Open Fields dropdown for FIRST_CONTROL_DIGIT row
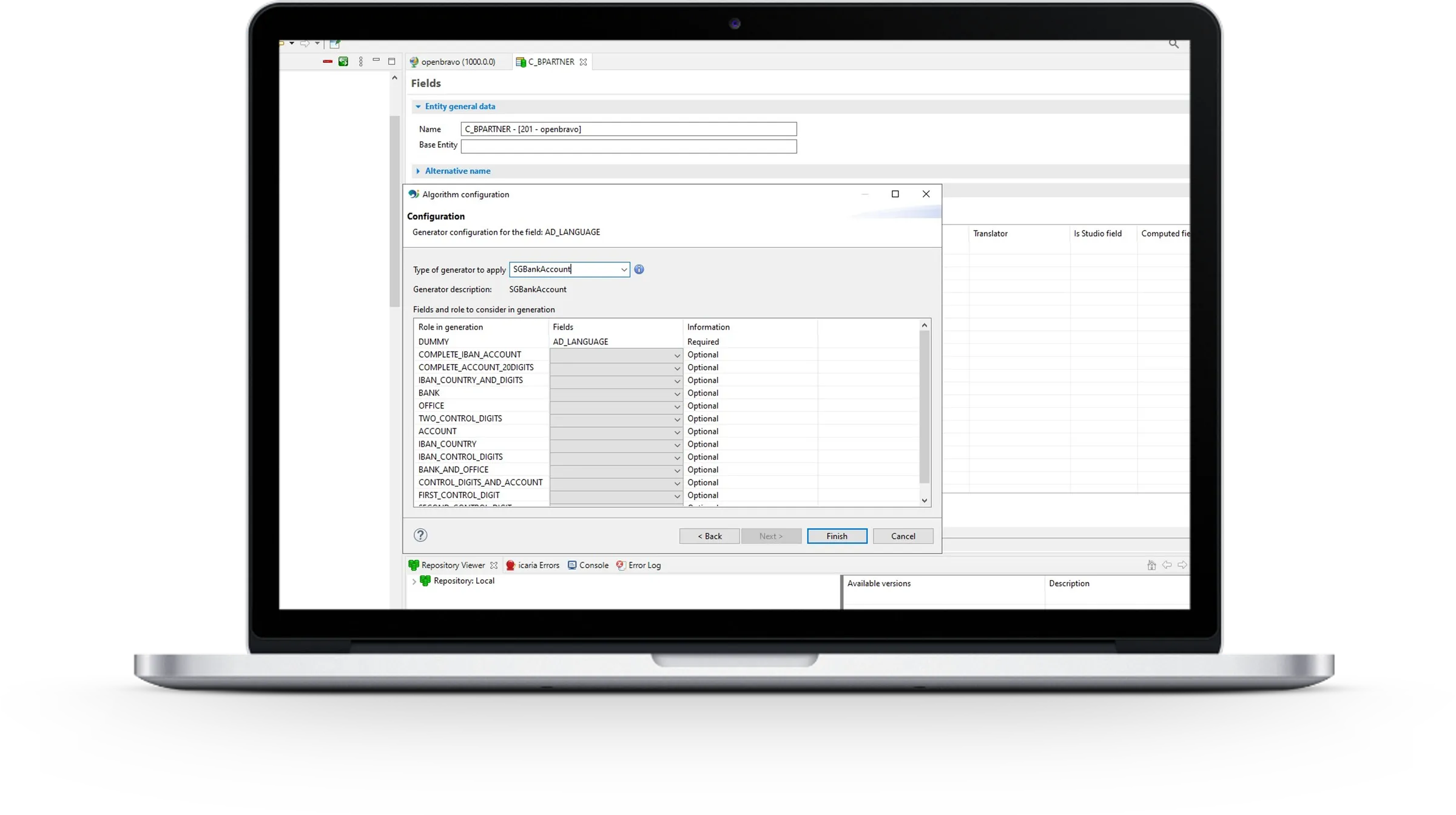Image resolution: width=1456 pixels, height=815 pixels. [x=616, y=496]
